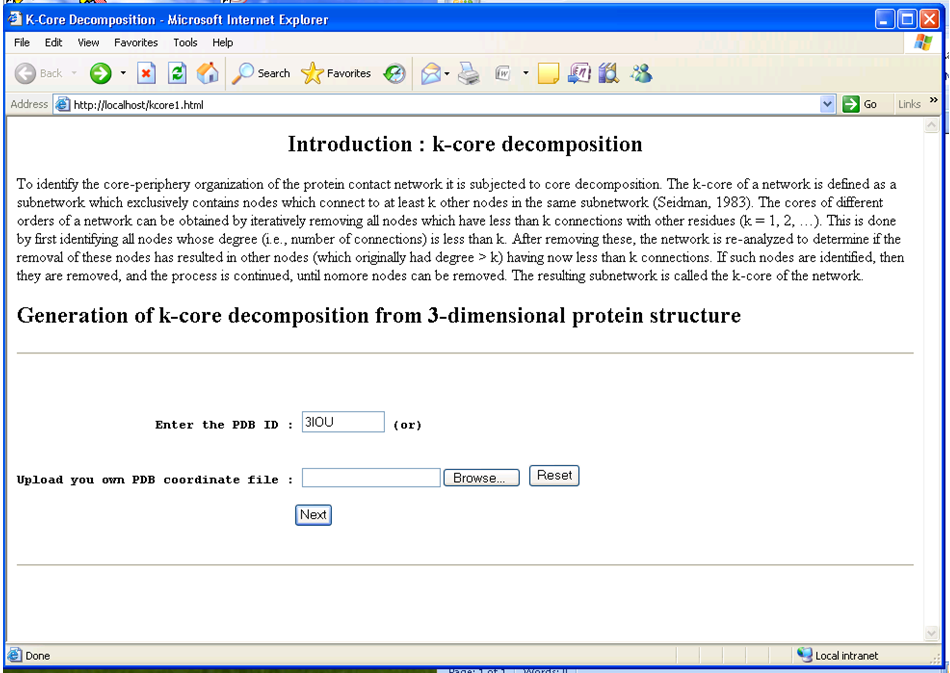Open the Mail envelope icon

tap(430, 73)
